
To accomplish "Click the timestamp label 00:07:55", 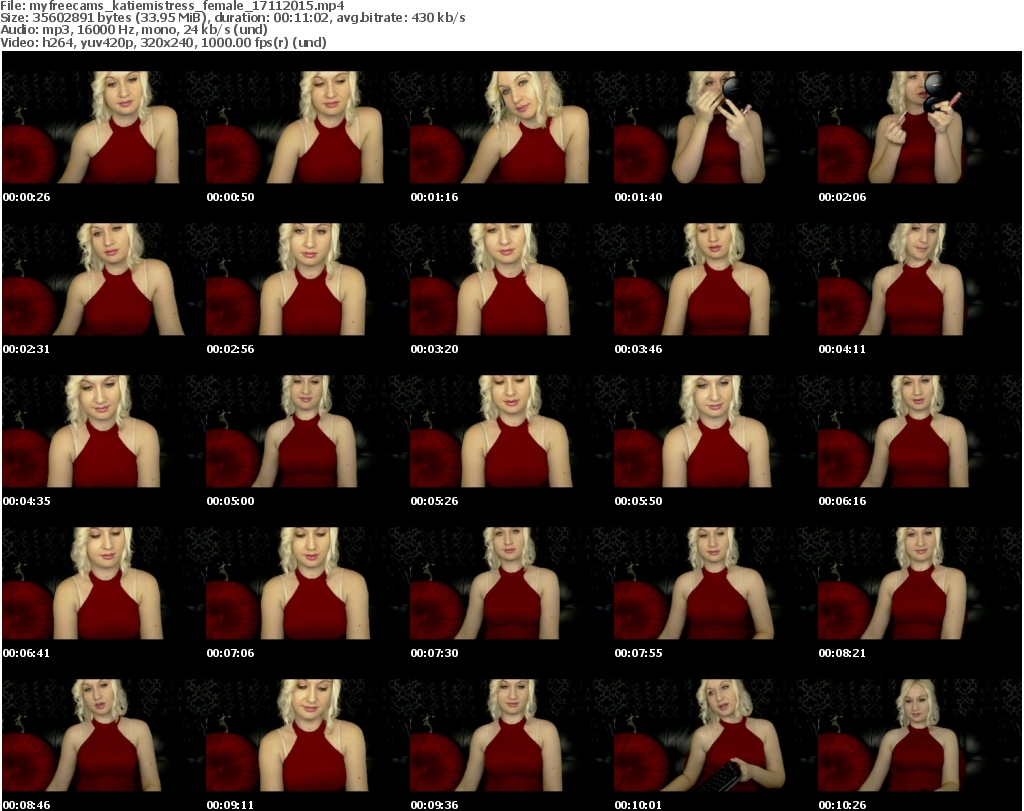I will click(638, 654).
